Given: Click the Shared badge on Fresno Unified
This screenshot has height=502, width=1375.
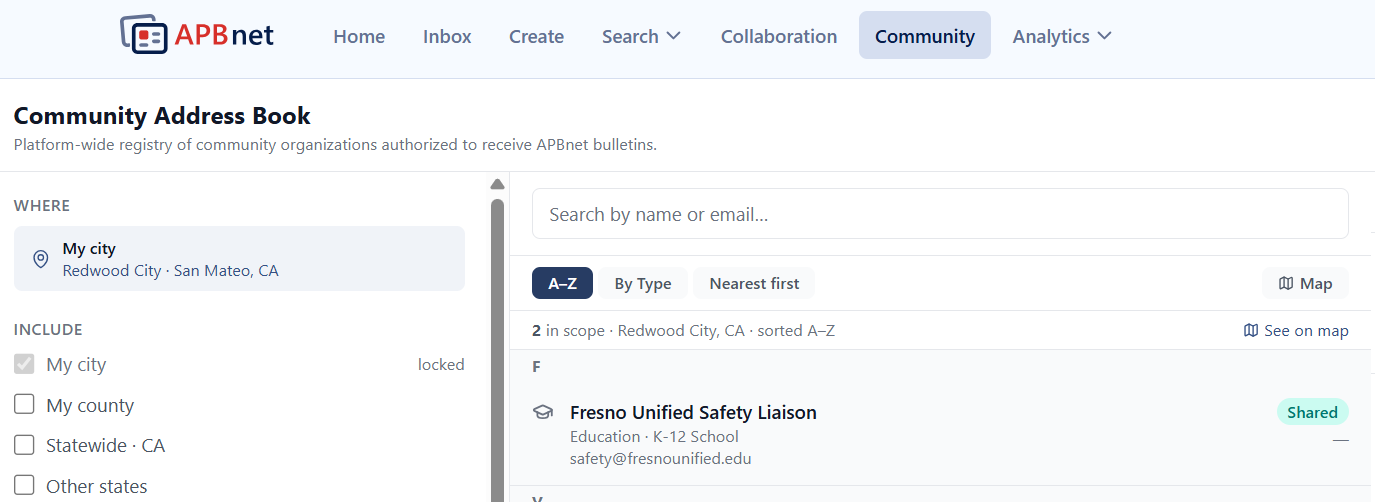Looking at the screenshot, I should coord(1312,412).
